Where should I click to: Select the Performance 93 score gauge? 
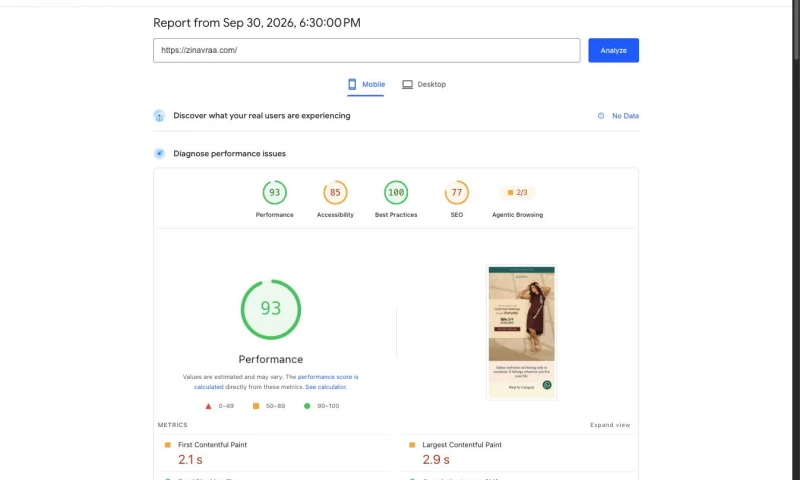pyautogui.click(x=274, y=192)
